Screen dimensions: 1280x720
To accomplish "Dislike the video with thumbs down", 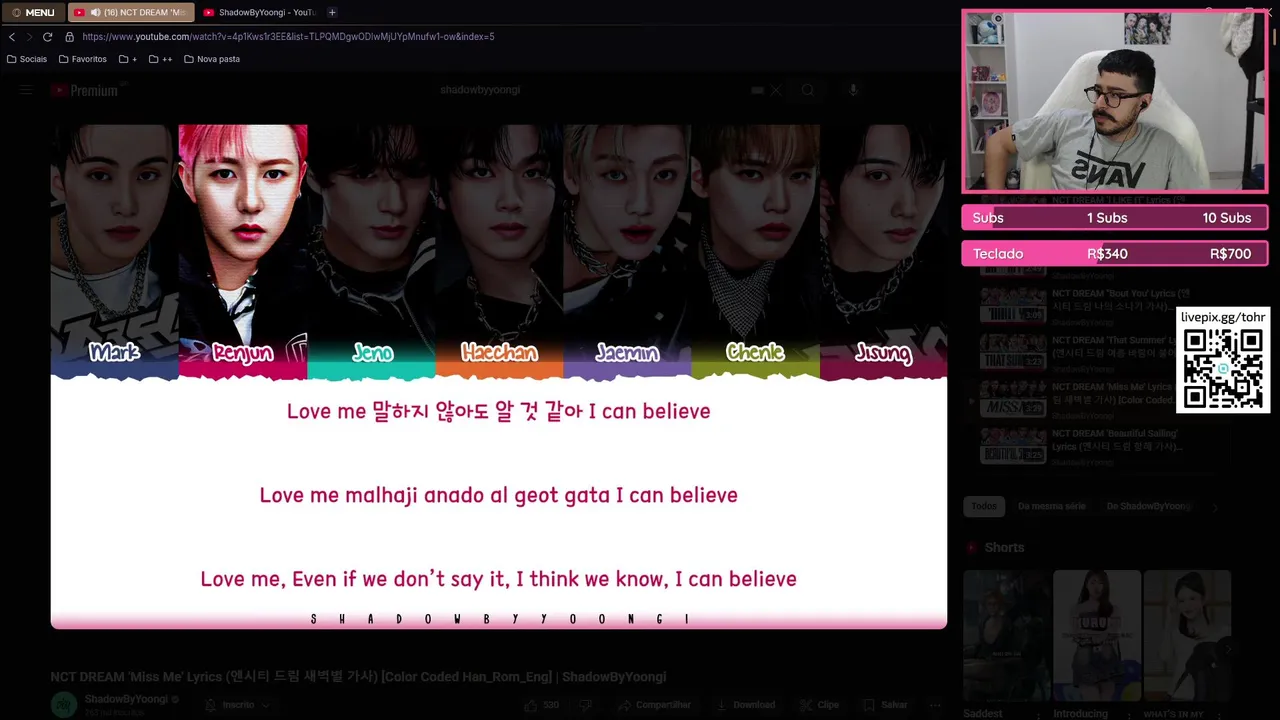I will (587, 705).
